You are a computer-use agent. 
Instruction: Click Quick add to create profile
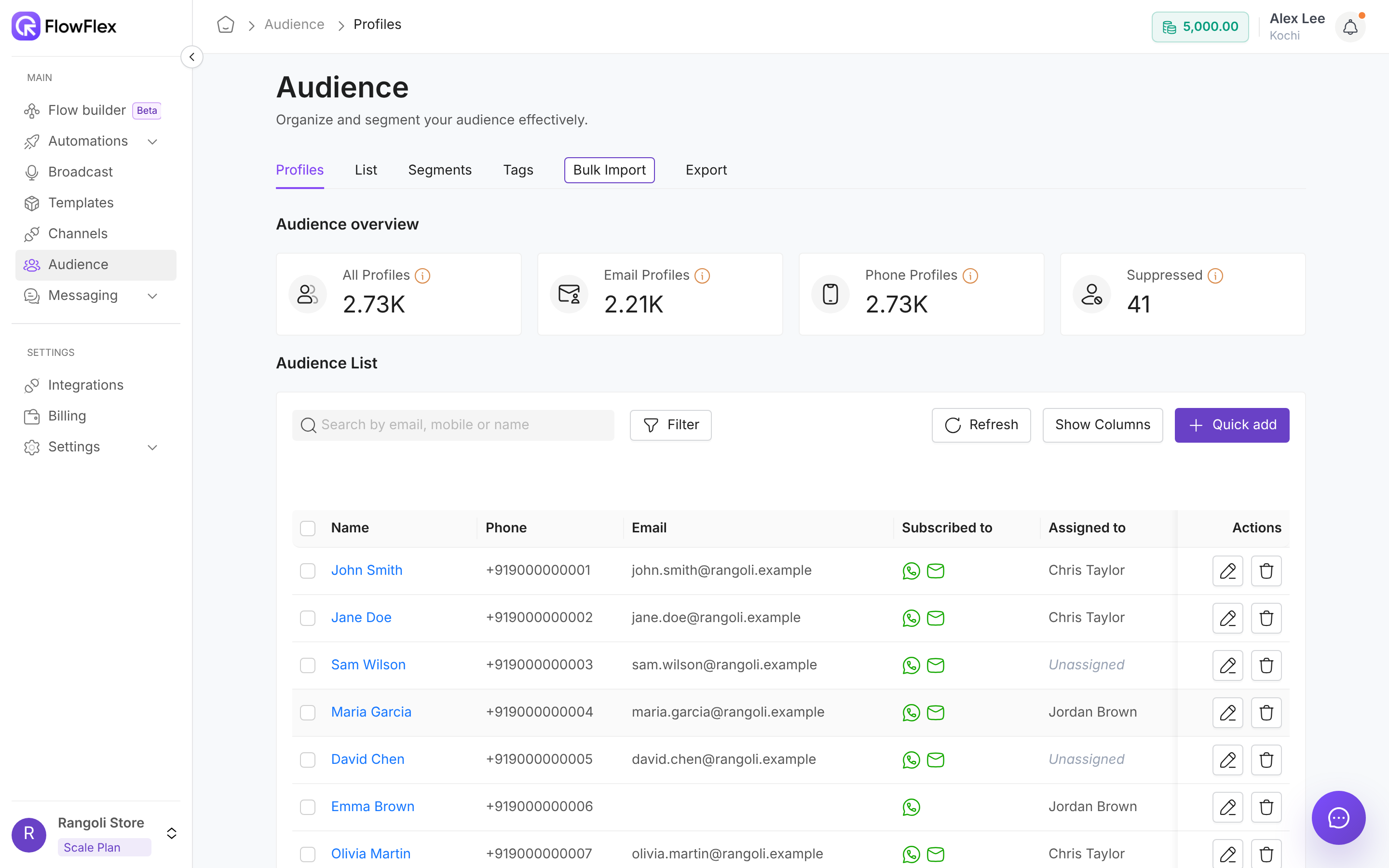click(x=1232, y=425)
